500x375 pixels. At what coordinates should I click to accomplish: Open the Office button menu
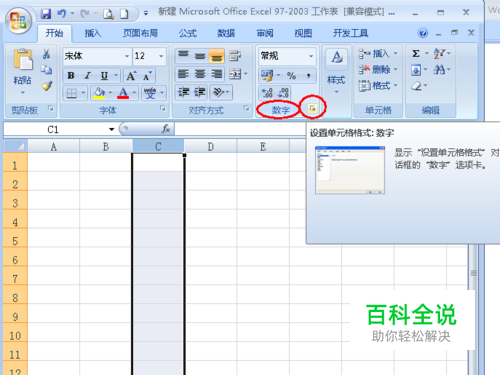[19, 21]
